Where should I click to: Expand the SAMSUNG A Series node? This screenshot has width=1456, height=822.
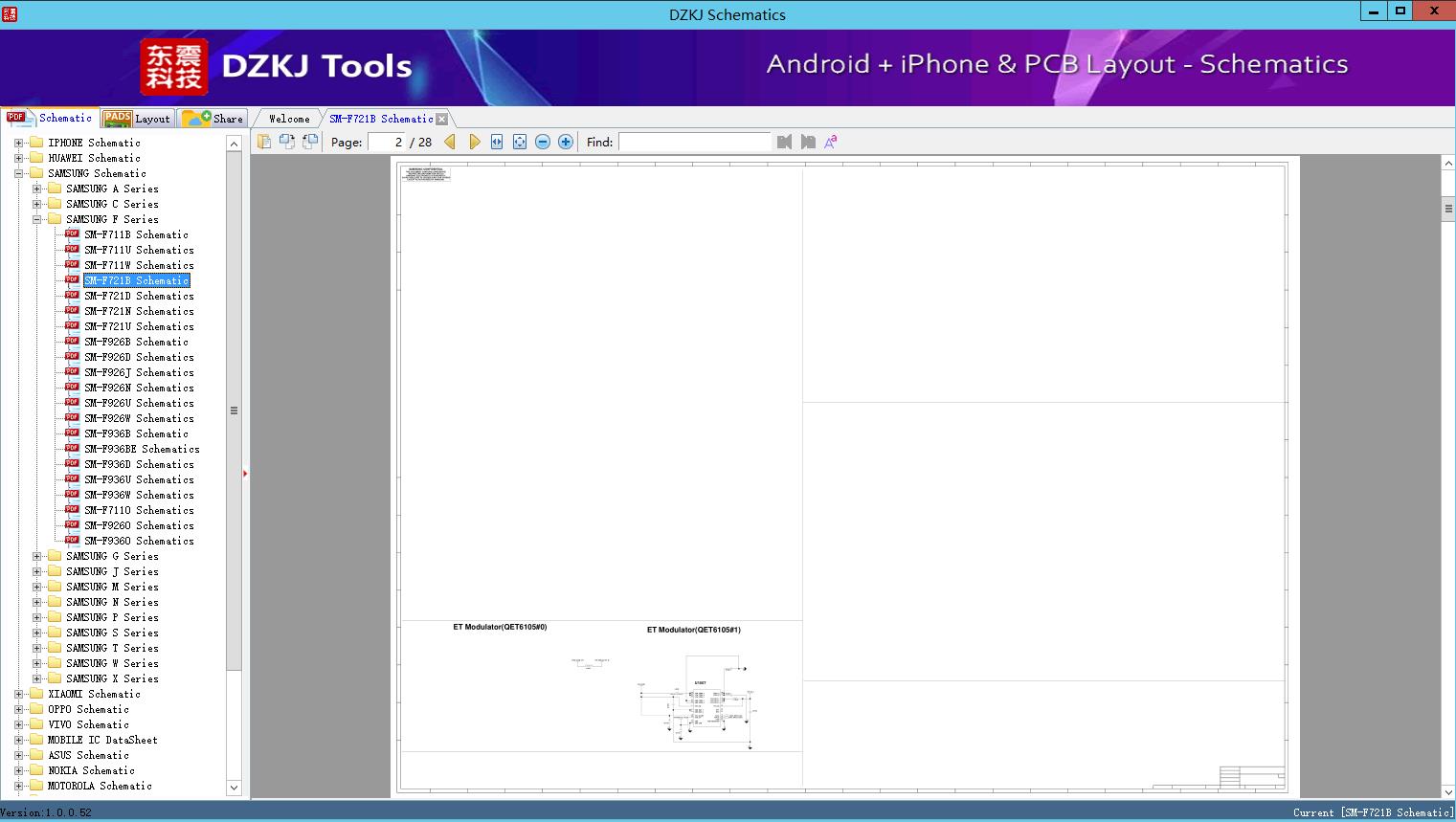pos(36,189)
